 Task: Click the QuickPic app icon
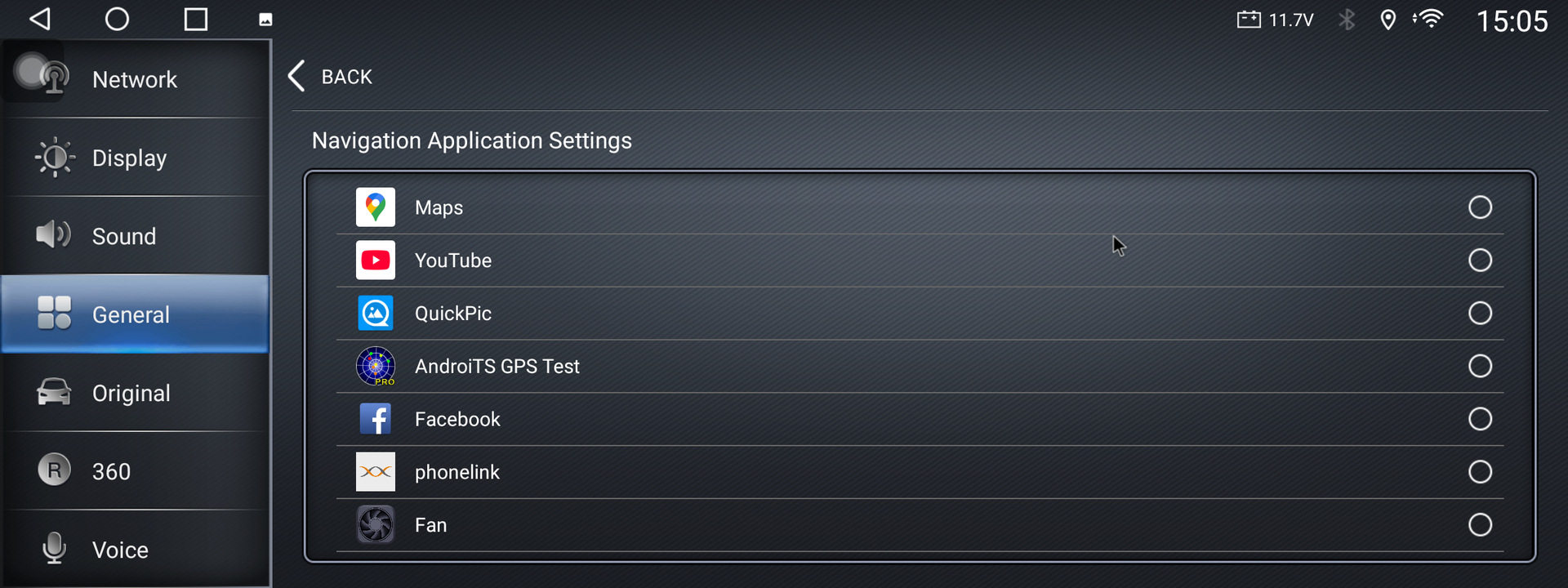click(375, 314)
